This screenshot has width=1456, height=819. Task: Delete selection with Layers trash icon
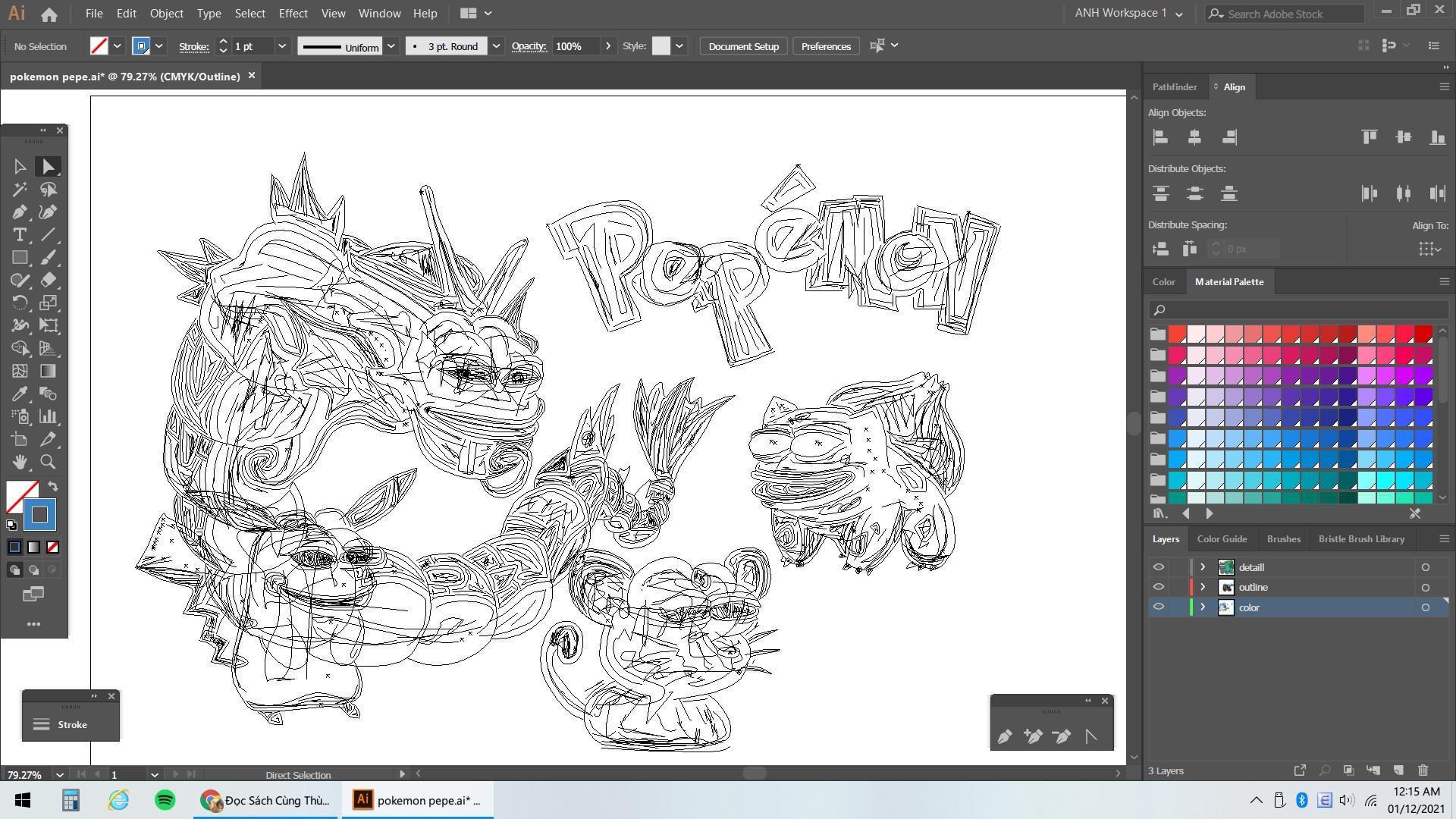(1423, 770)
